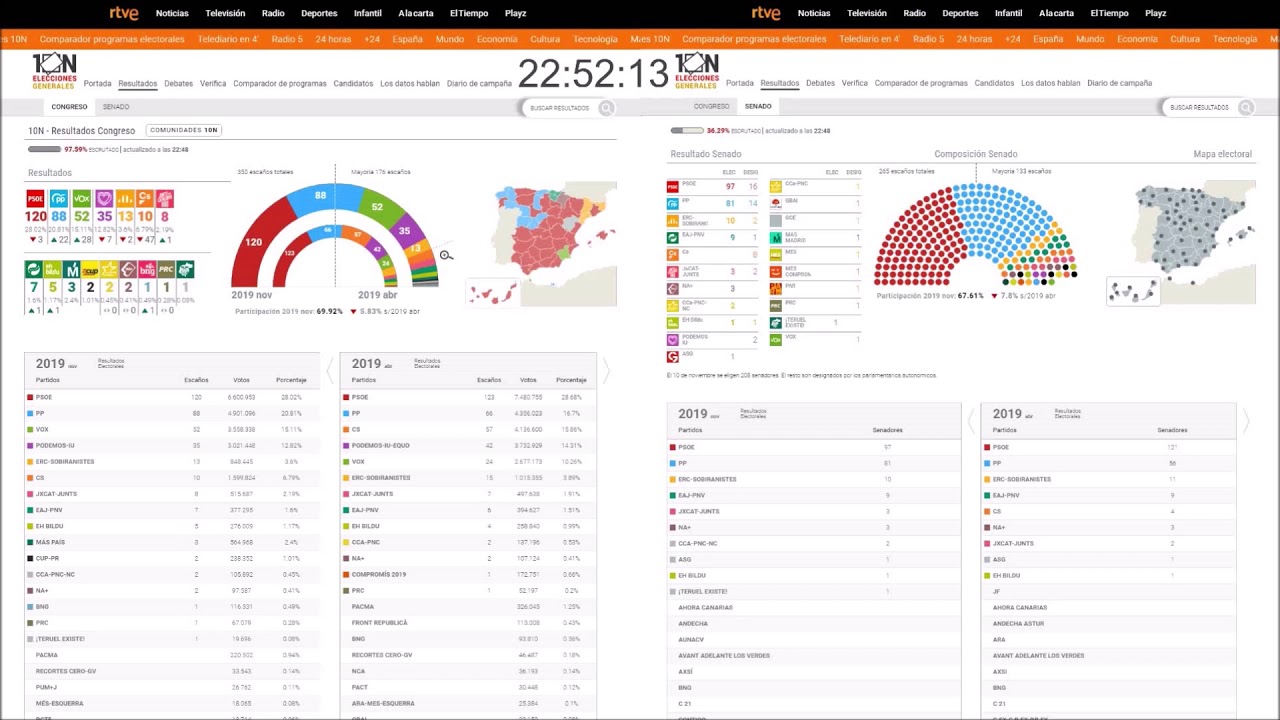Click the EAJ-PNV logo in the Senado results list
1280x720 pixels.
click(673, 238)
